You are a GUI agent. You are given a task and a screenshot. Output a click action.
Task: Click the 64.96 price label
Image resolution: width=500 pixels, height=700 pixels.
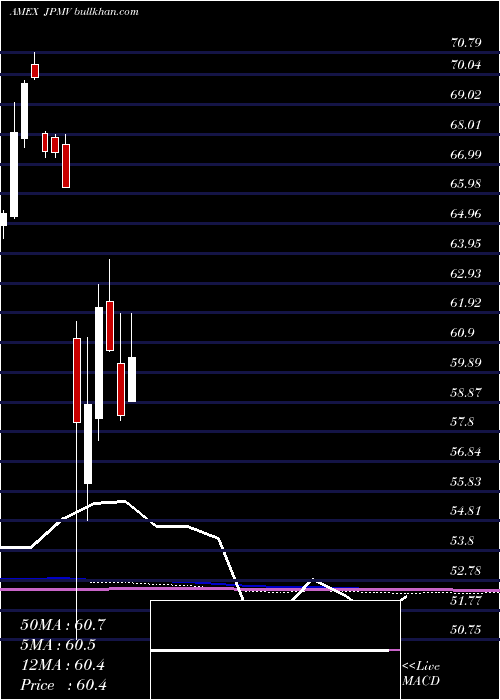[466, 214]
